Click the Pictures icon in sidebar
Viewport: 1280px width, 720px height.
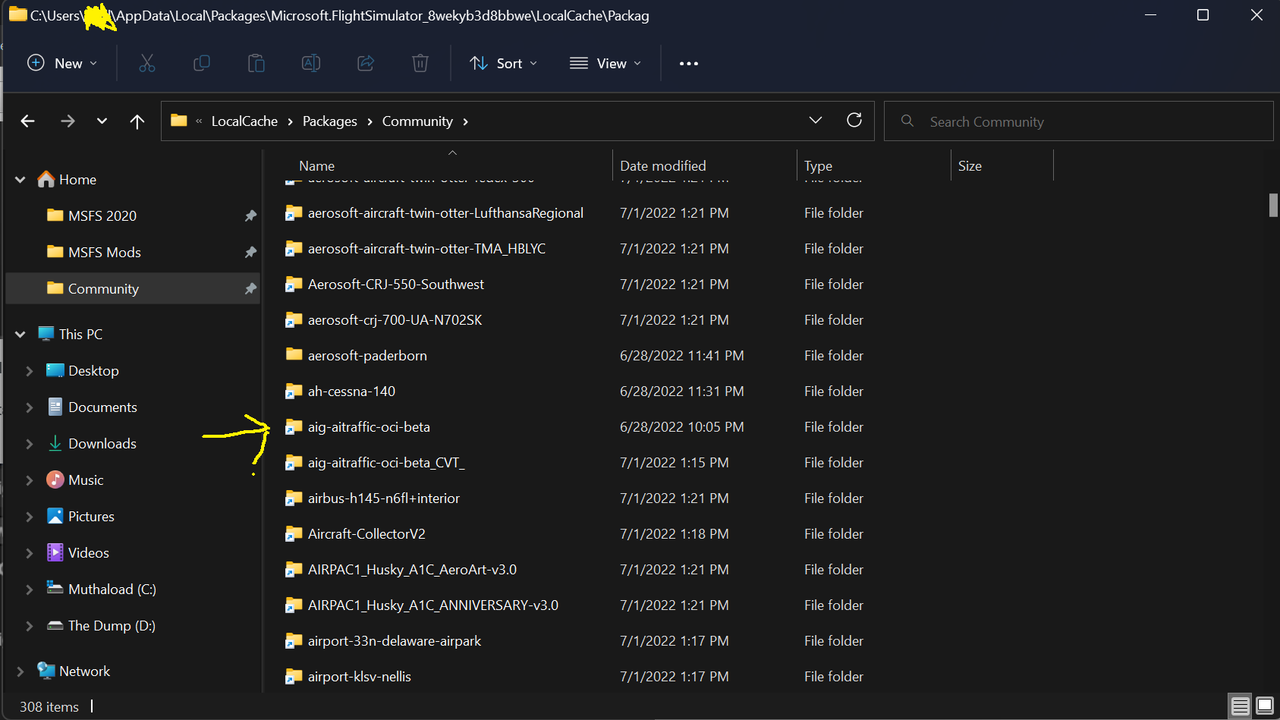pos(55,516)
